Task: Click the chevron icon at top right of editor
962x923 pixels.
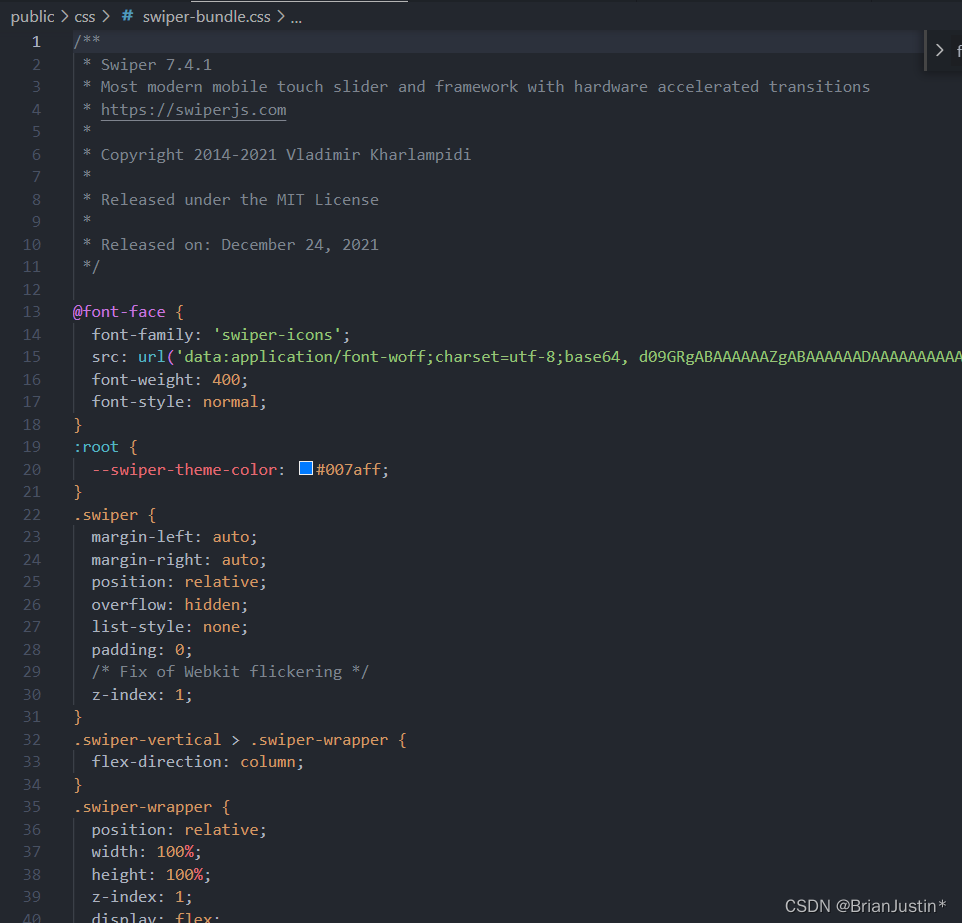Action: click(x=938, y=49)
